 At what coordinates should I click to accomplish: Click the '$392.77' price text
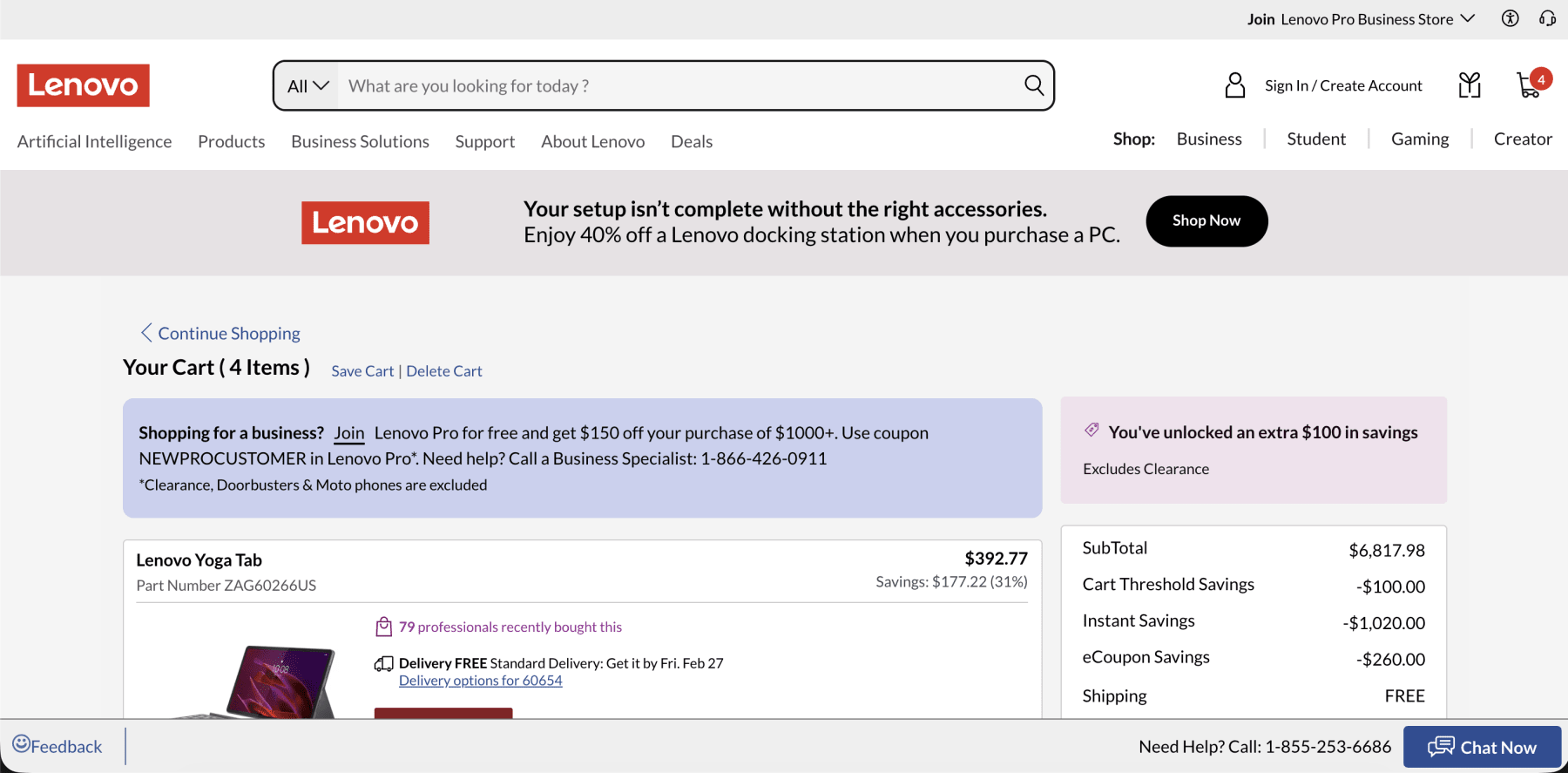pos(996,559)
